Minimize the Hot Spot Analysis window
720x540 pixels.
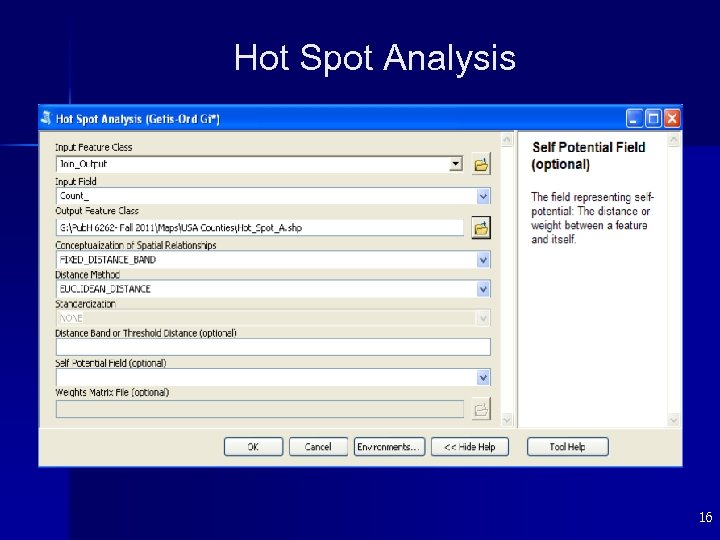coord(634,118)
